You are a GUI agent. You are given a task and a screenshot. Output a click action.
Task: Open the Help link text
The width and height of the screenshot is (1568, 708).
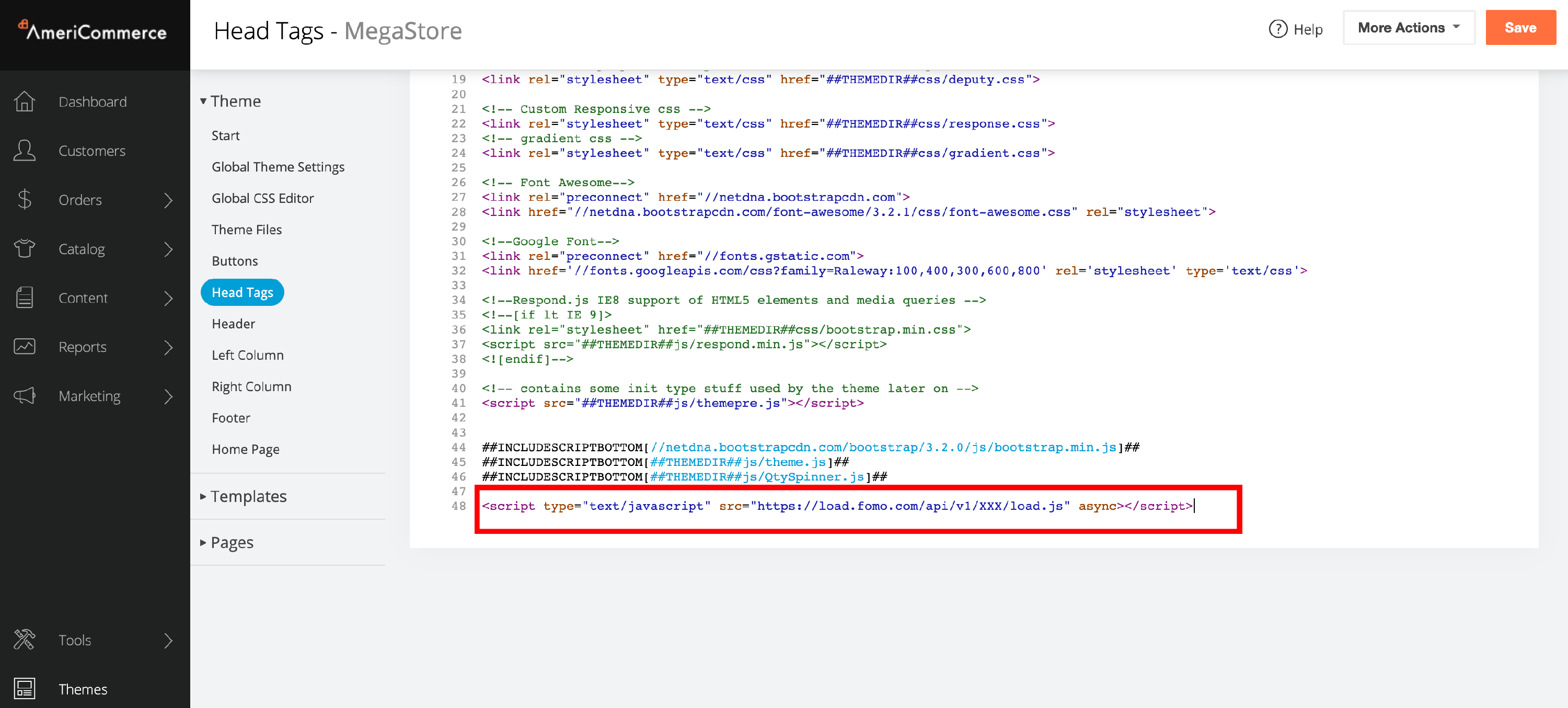pyautogui.click(x=1308, y=29)
